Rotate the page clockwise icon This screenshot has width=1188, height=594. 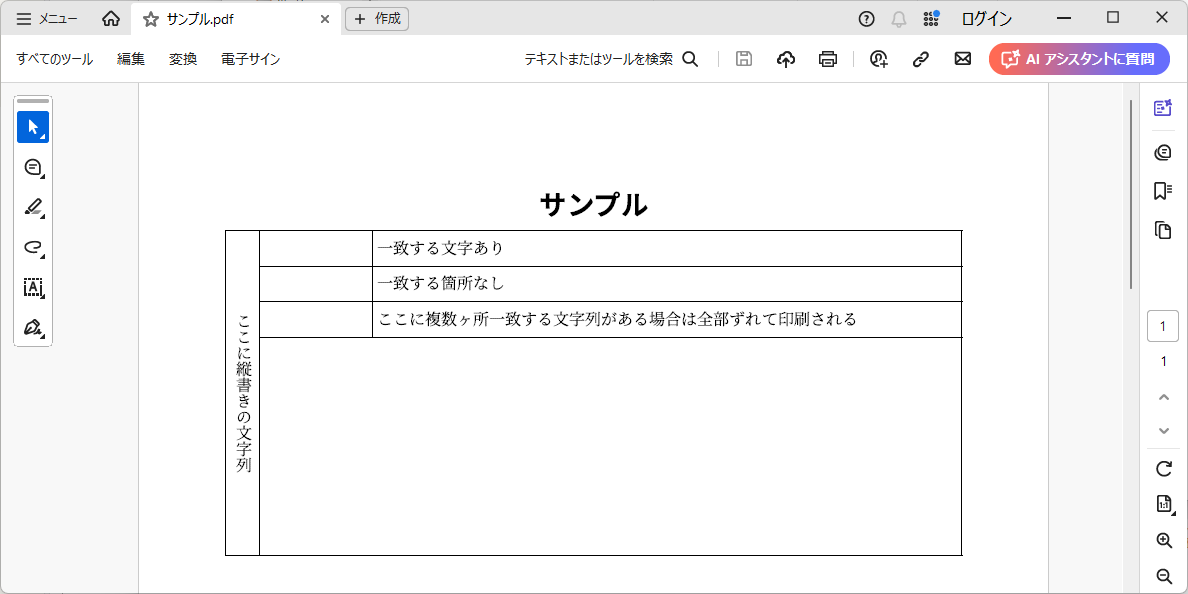(1165, 468)
